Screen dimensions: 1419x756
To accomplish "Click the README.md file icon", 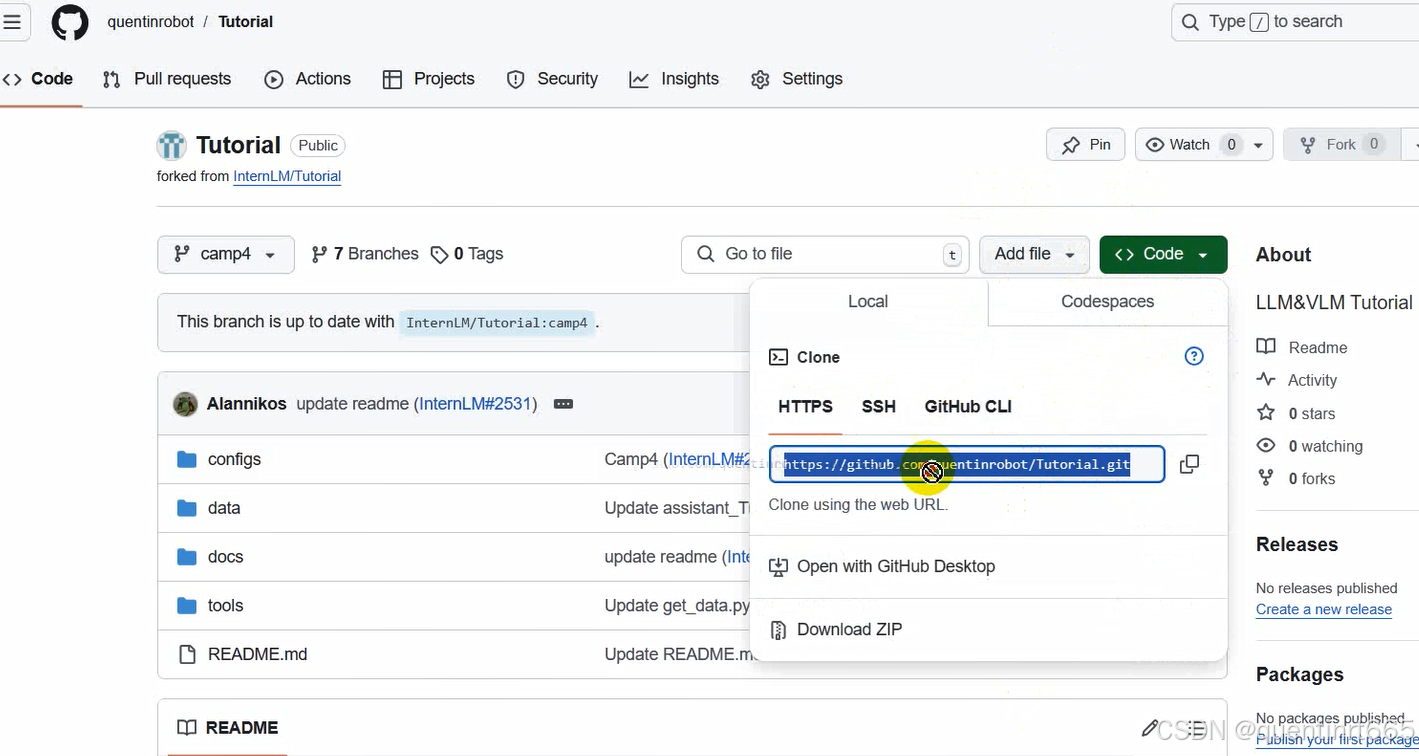I will [x=187, y=654].
